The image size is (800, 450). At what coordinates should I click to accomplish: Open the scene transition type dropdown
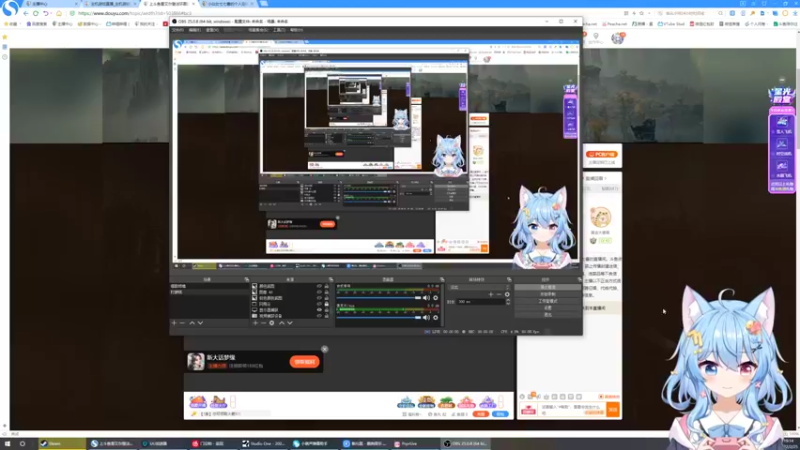(480, 287)
